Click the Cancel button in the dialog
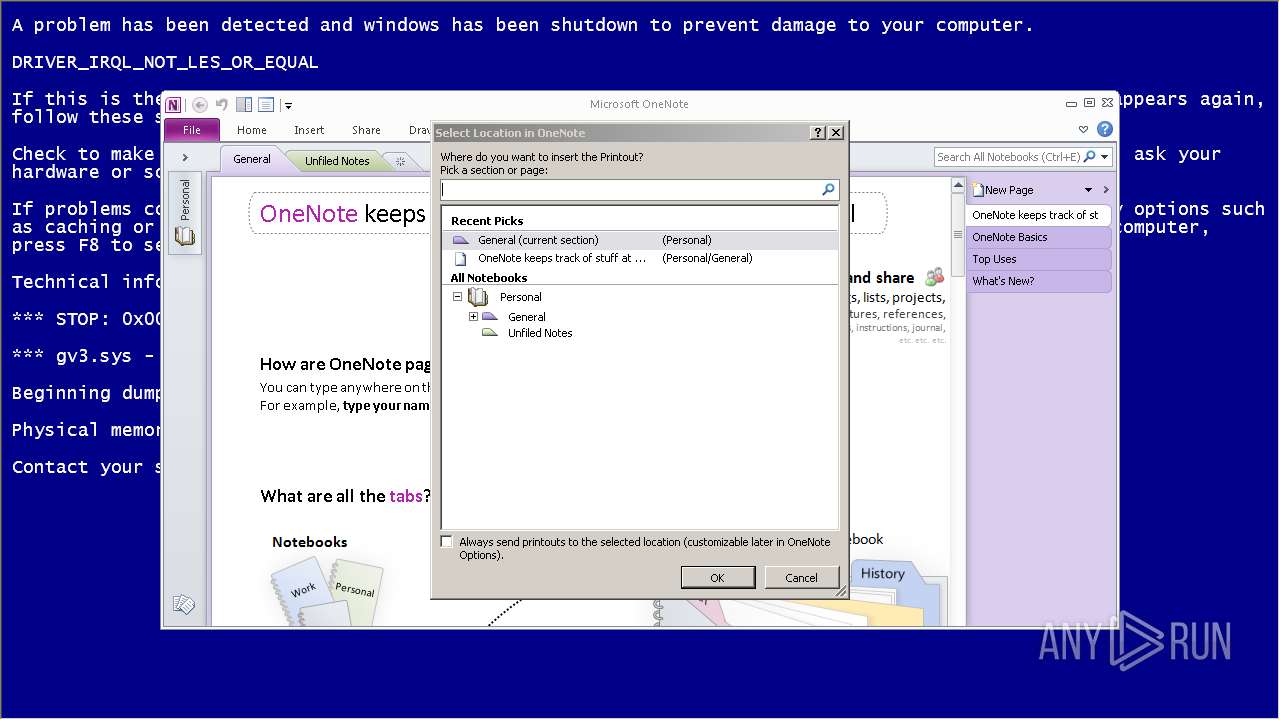 (x=801, y=578)
